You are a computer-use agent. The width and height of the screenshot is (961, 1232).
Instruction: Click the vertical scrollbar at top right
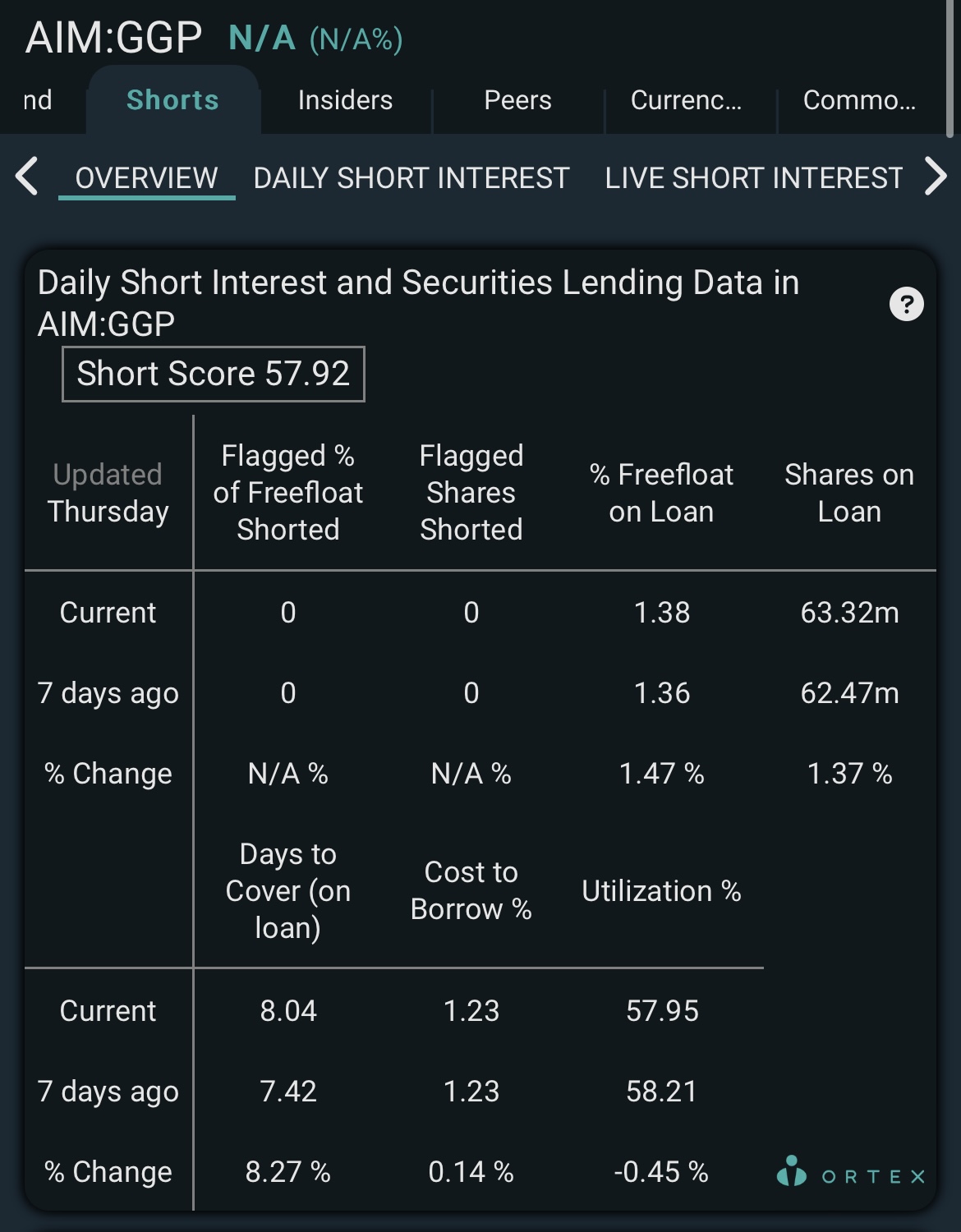[x=950, y=67]
